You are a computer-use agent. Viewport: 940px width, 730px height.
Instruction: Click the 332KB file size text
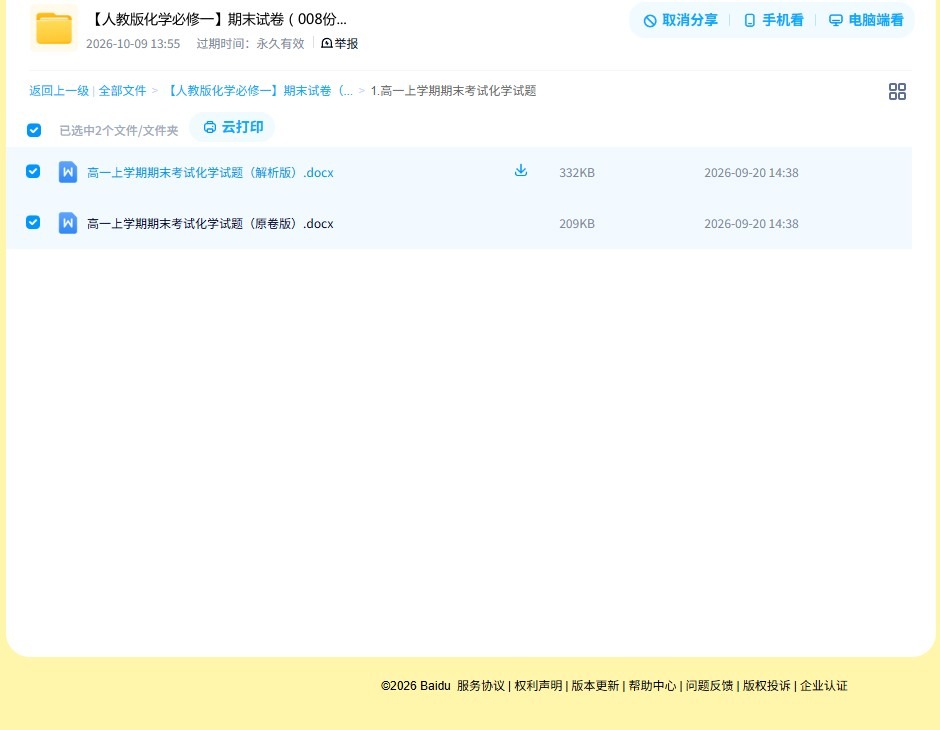(x=577, y=173)
